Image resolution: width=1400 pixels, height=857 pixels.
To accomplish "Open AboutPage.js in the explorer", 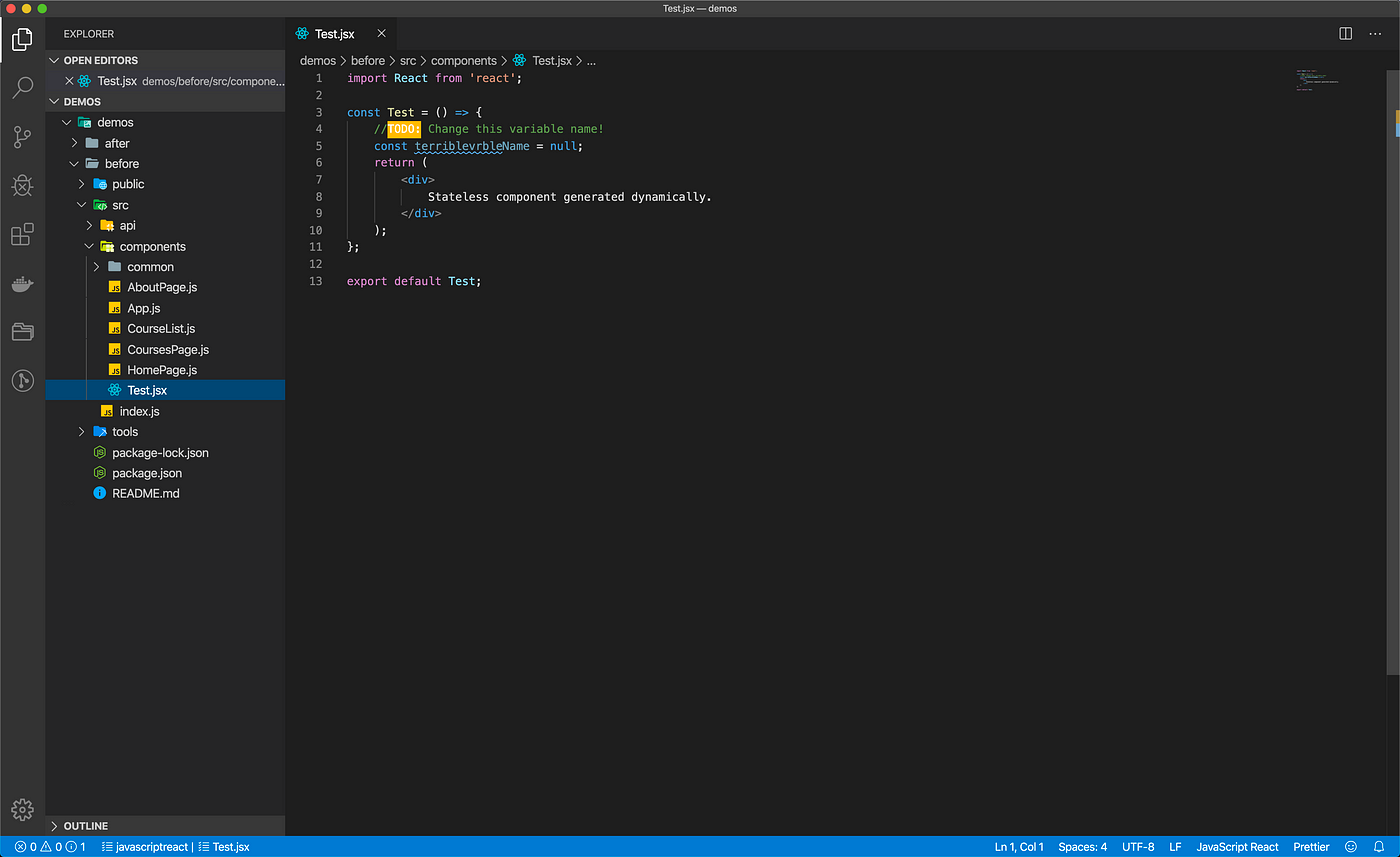I will [165, 287].
